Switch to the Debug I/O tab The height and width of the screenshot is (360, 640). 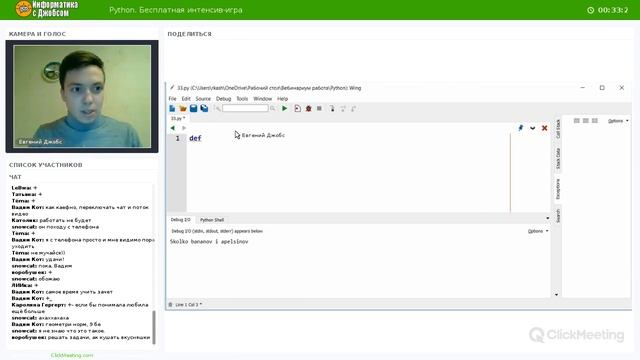(180, 220)
